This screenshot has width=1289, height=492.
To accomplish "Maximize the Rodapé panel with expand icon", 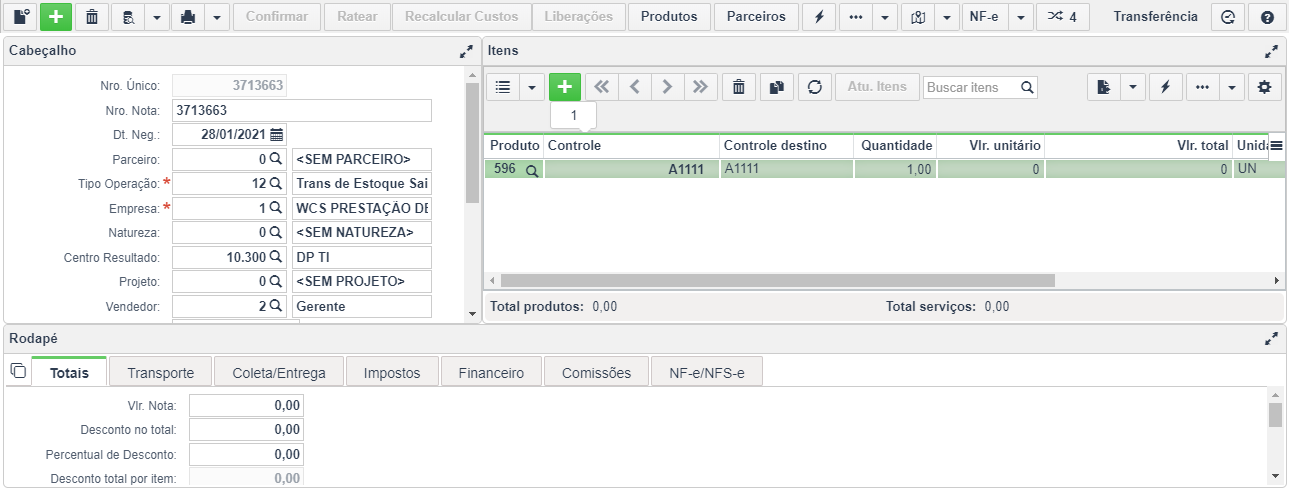I will coord(1271,338).
